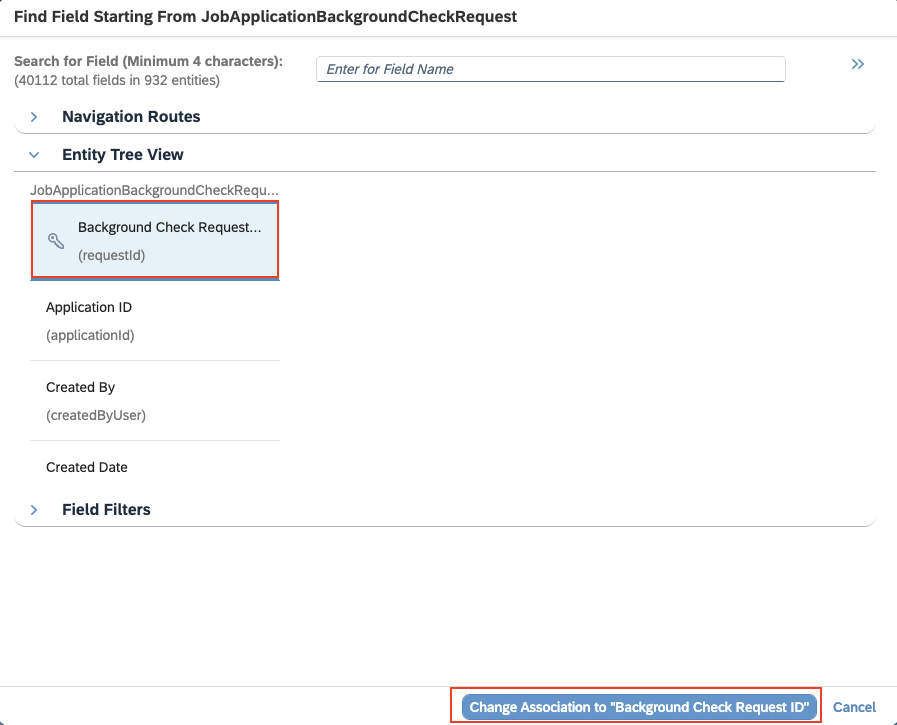Screen dimensions: 897x725
Task: Expand the Navigation Routes section
Action: click(34, 117)
